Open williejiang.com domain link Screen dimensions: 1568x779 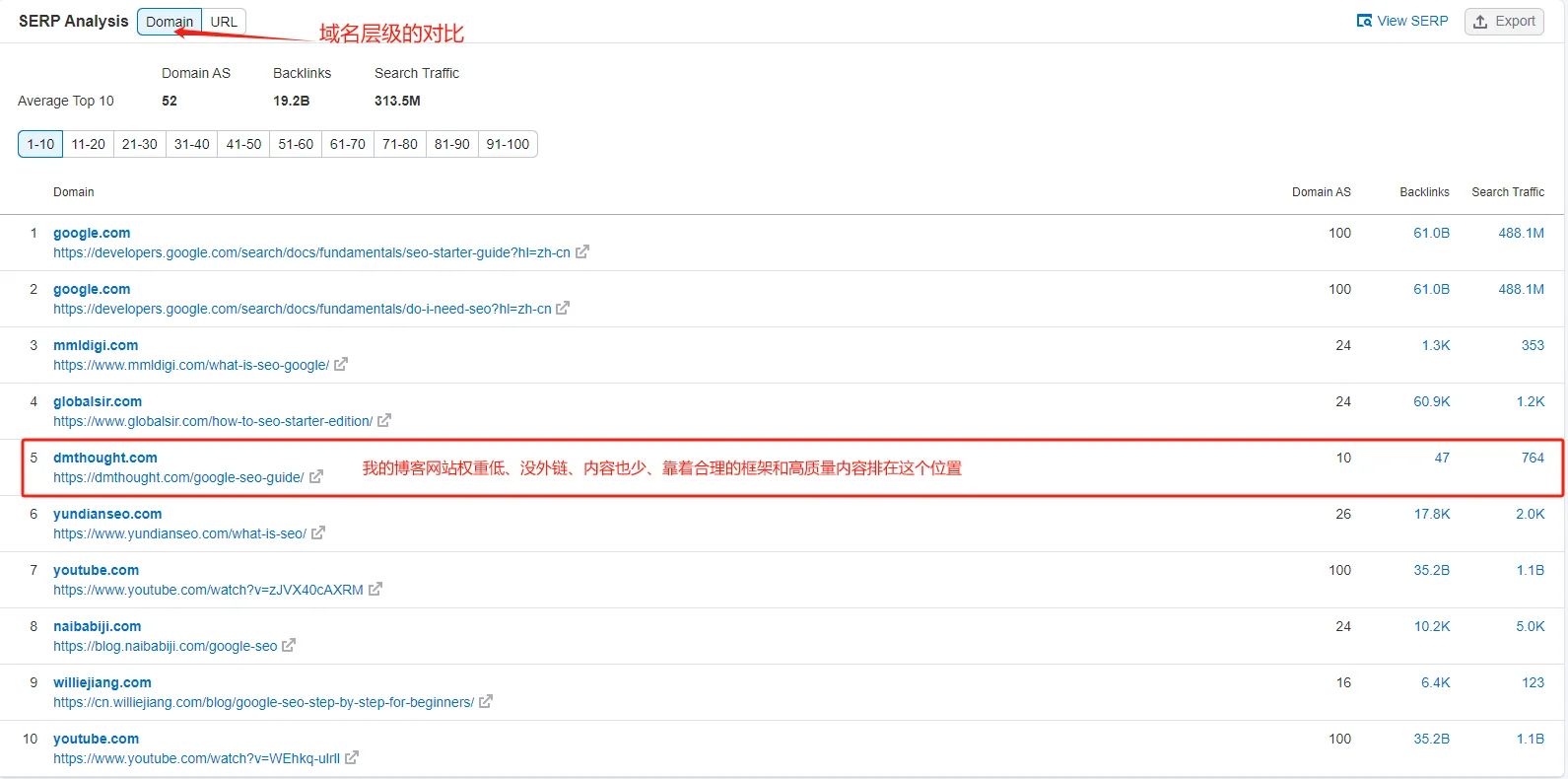point(102,682)
